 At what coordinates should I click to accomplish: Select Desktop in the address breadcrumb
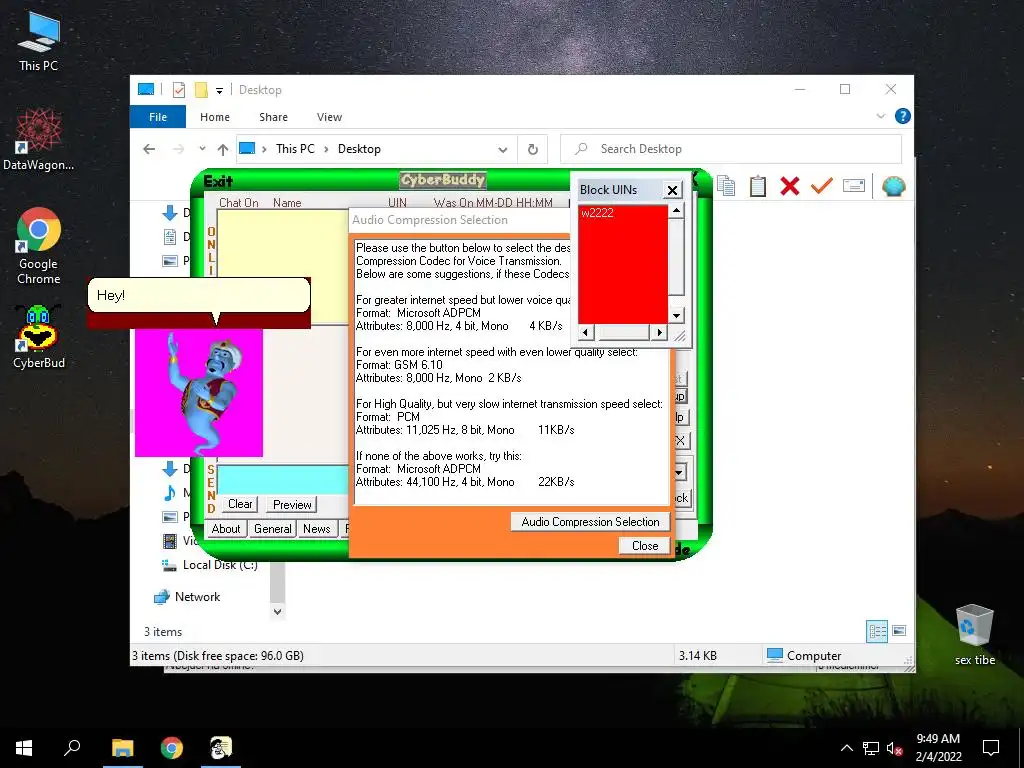click(x=359, y=149)
